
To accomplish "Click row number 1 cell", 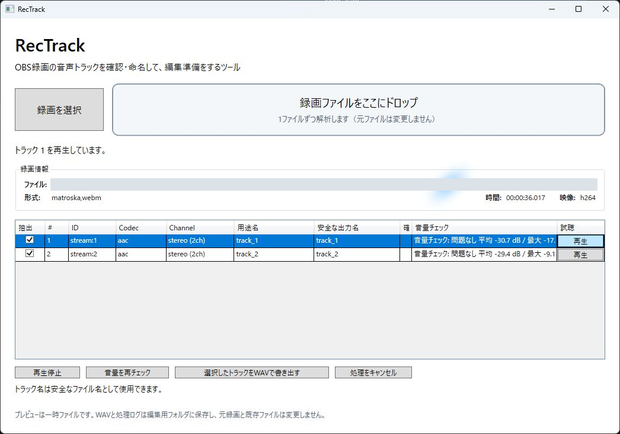I will coord(57,241).
